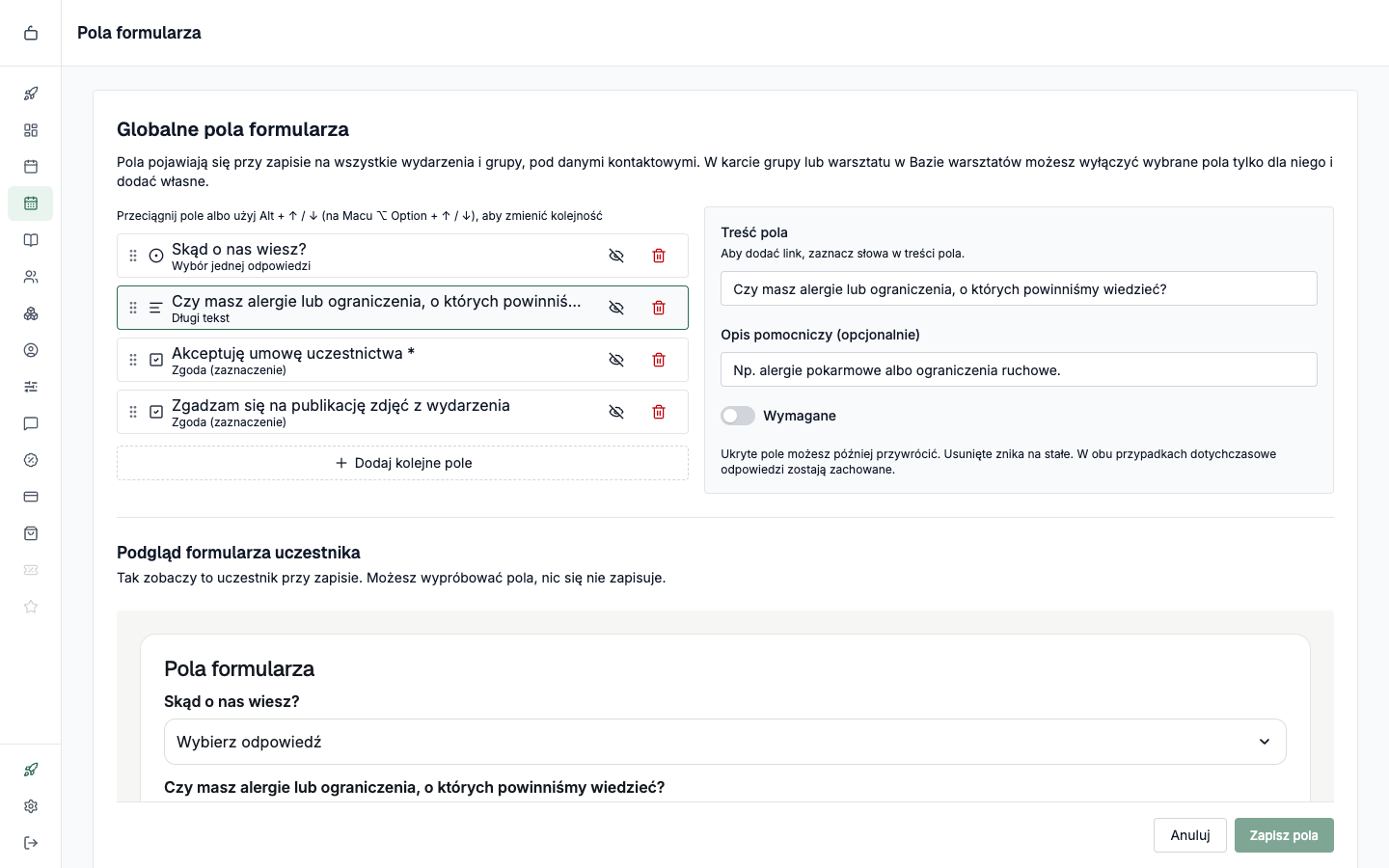Screen dimensions: 1389x868
Task: Click the 'Globalne pola formularza' heading
Action: tap(232, 129)
